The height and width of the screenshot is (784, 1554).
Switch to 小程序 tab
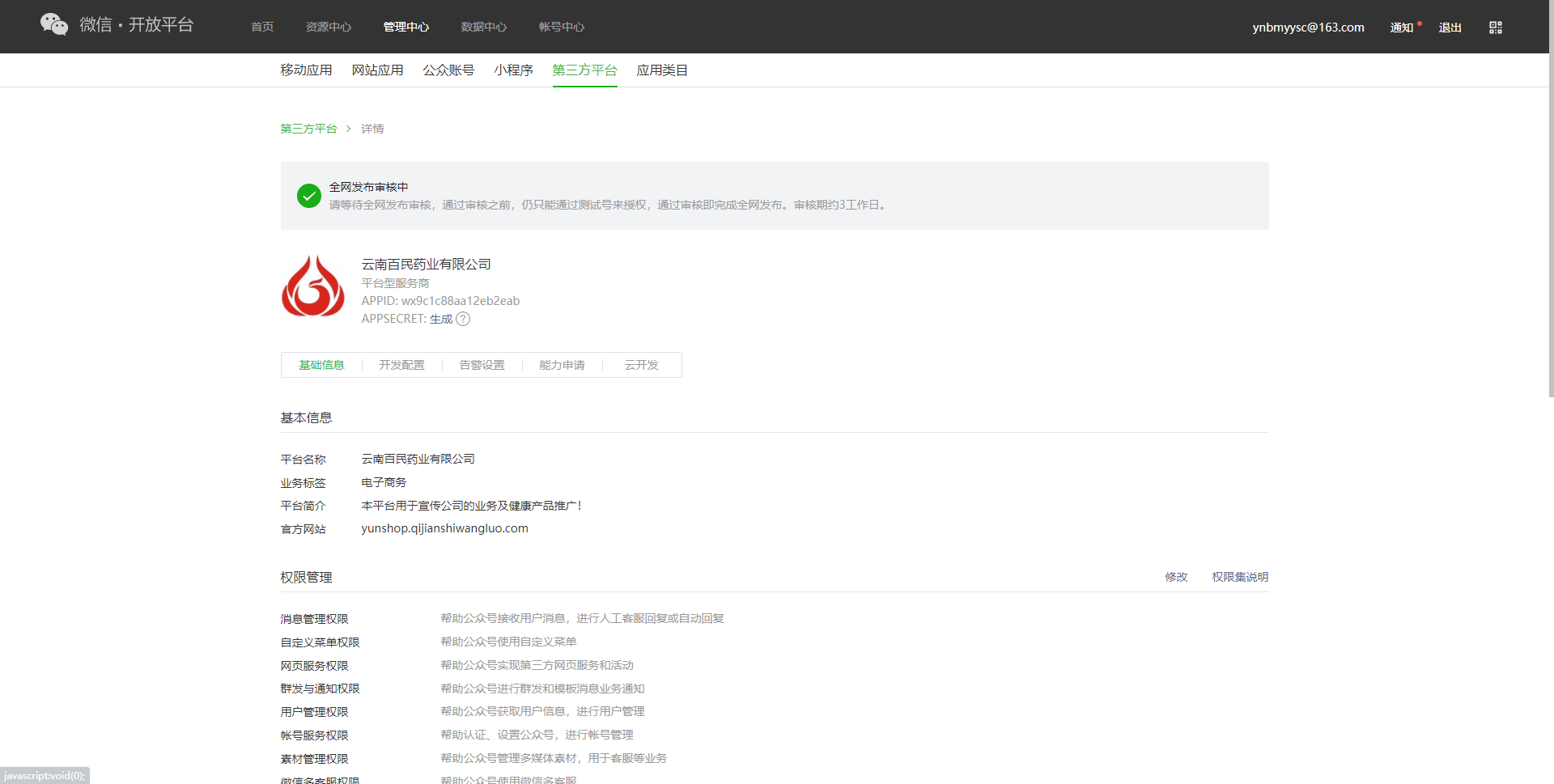coord(514,70)
